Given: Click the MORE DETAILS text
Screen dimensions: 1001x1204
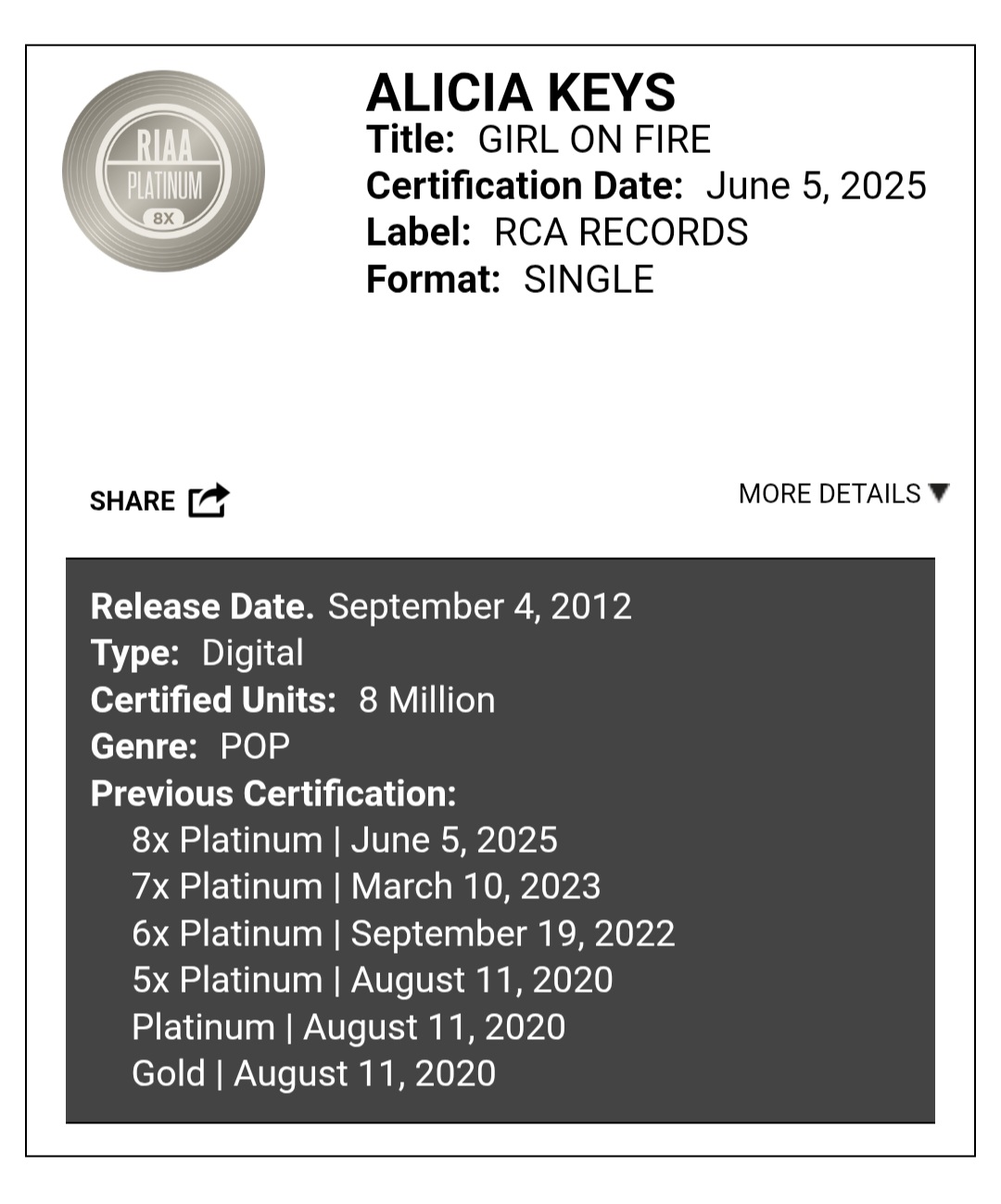Looking at the screenshot, I should pyautogui.click(x=830, y=493).
